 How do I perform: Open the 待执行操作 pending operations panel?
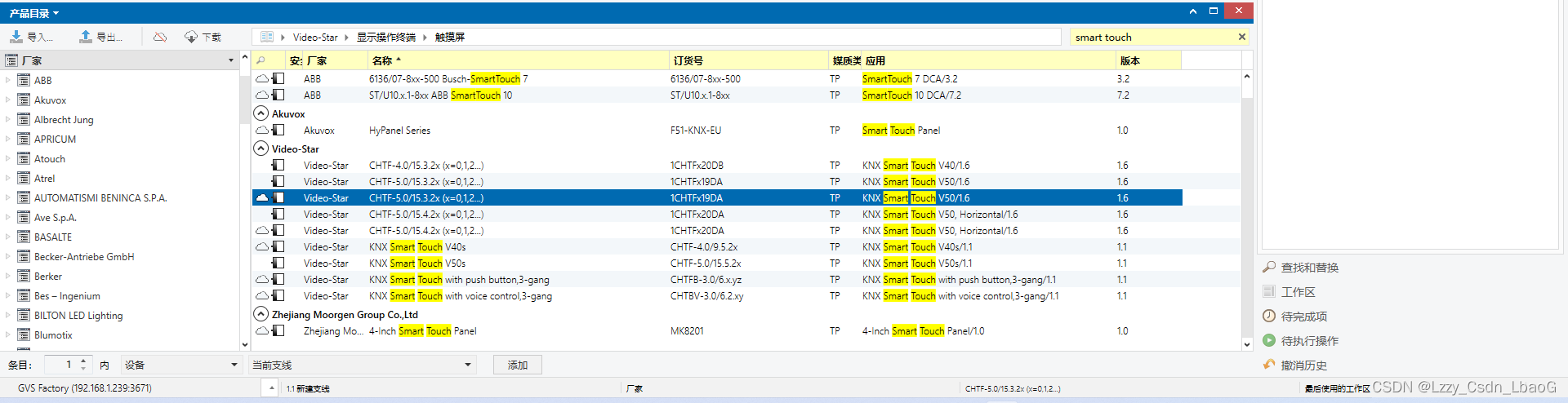1300,341
